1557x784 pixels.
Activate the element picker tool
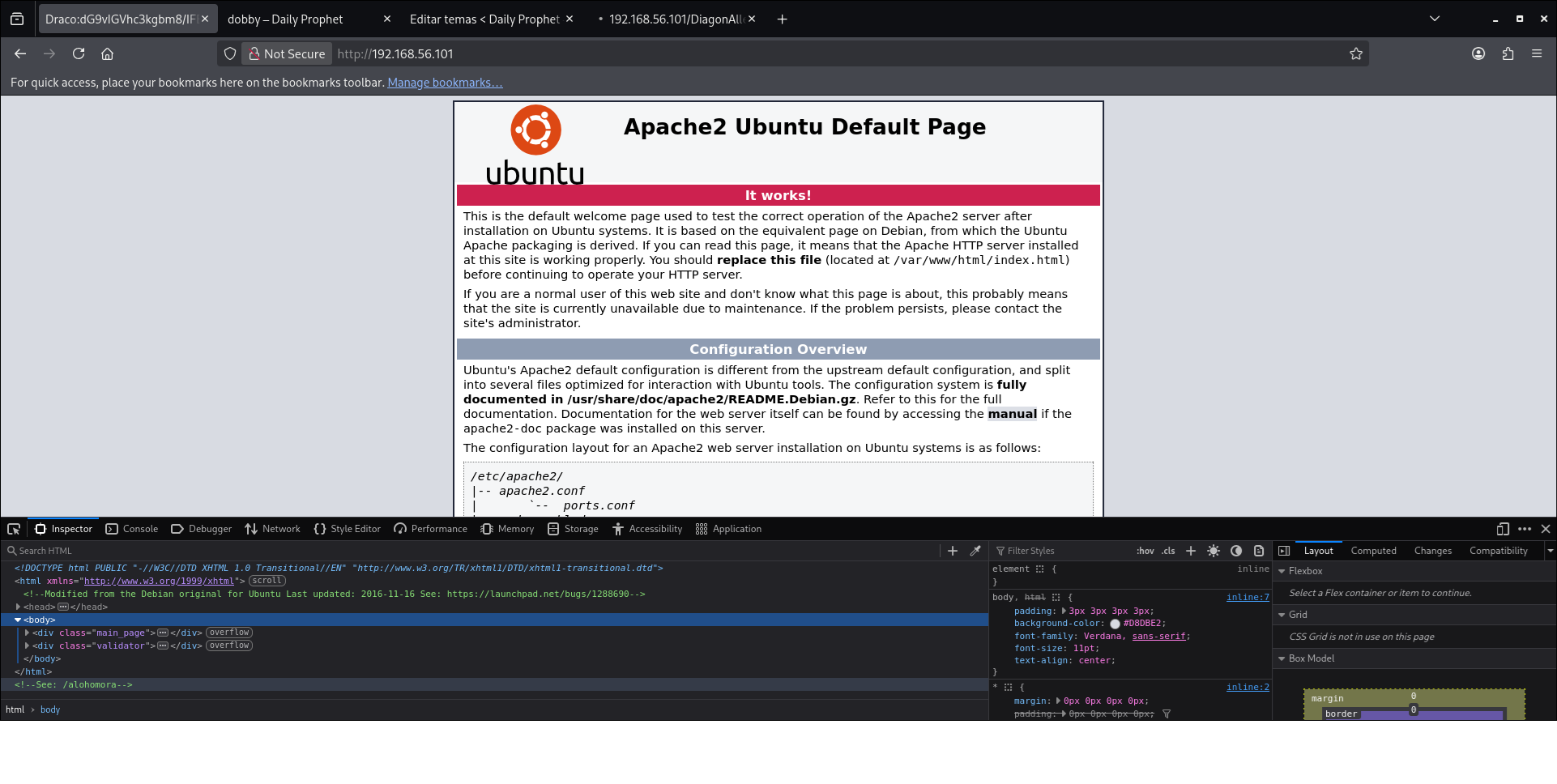14,529
